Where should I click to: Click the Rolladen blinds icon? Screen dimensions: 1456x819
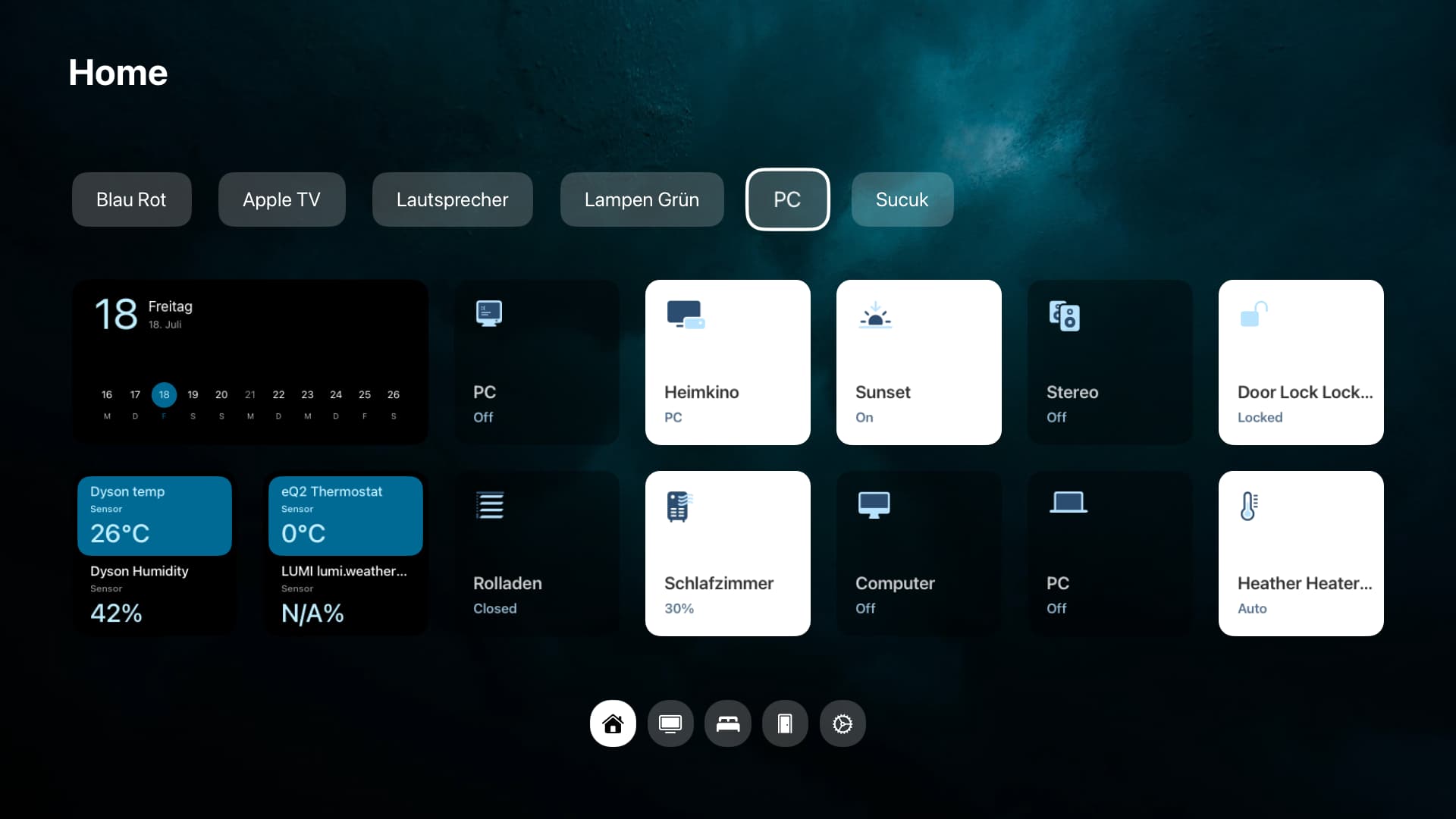(x=490, y=505)
